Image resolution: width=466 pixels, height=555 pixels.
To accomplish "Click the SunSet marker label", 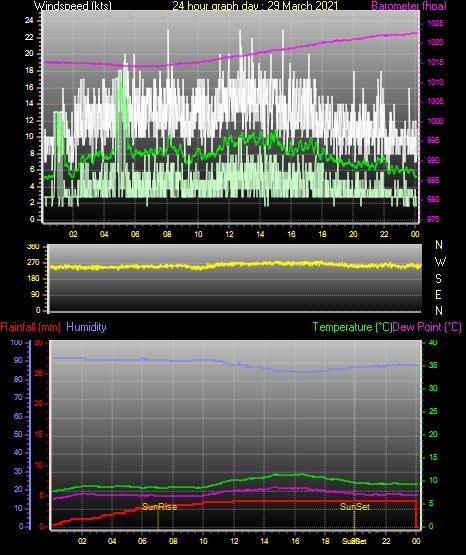I will click(355, 507).
